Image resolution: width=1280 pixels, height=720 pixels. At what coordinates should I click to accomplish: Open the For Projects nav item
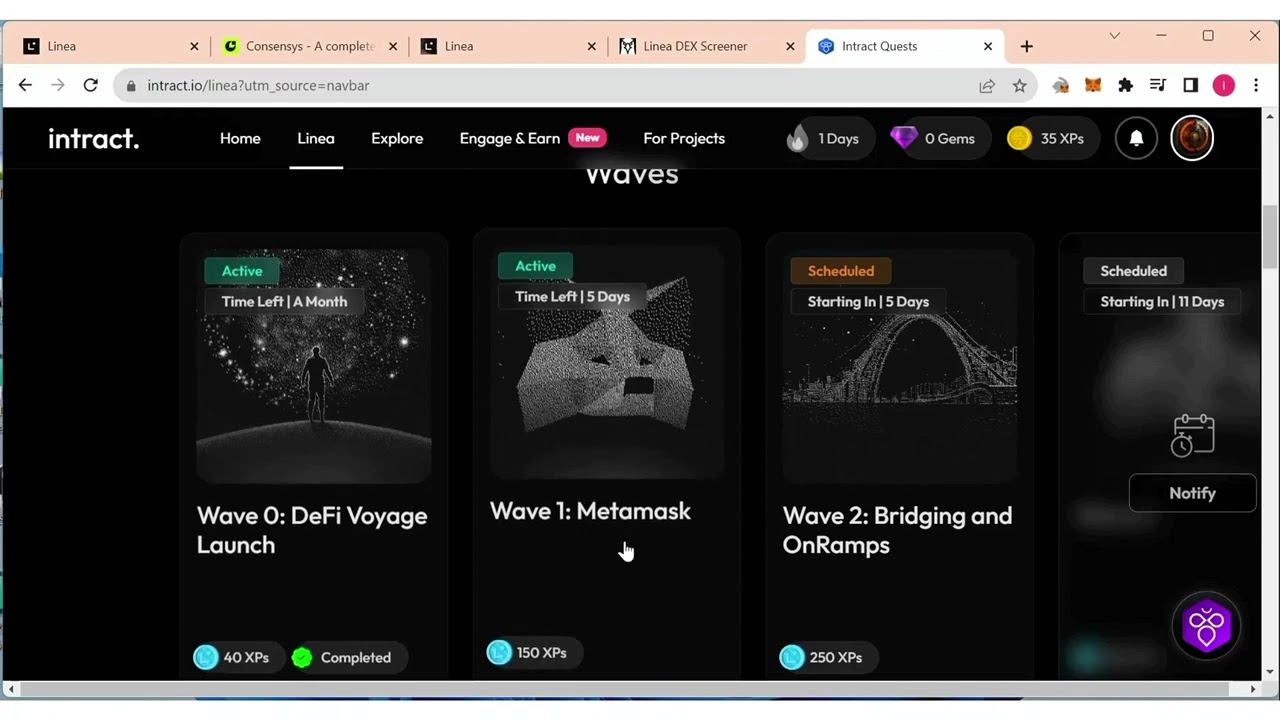[684, 139]
